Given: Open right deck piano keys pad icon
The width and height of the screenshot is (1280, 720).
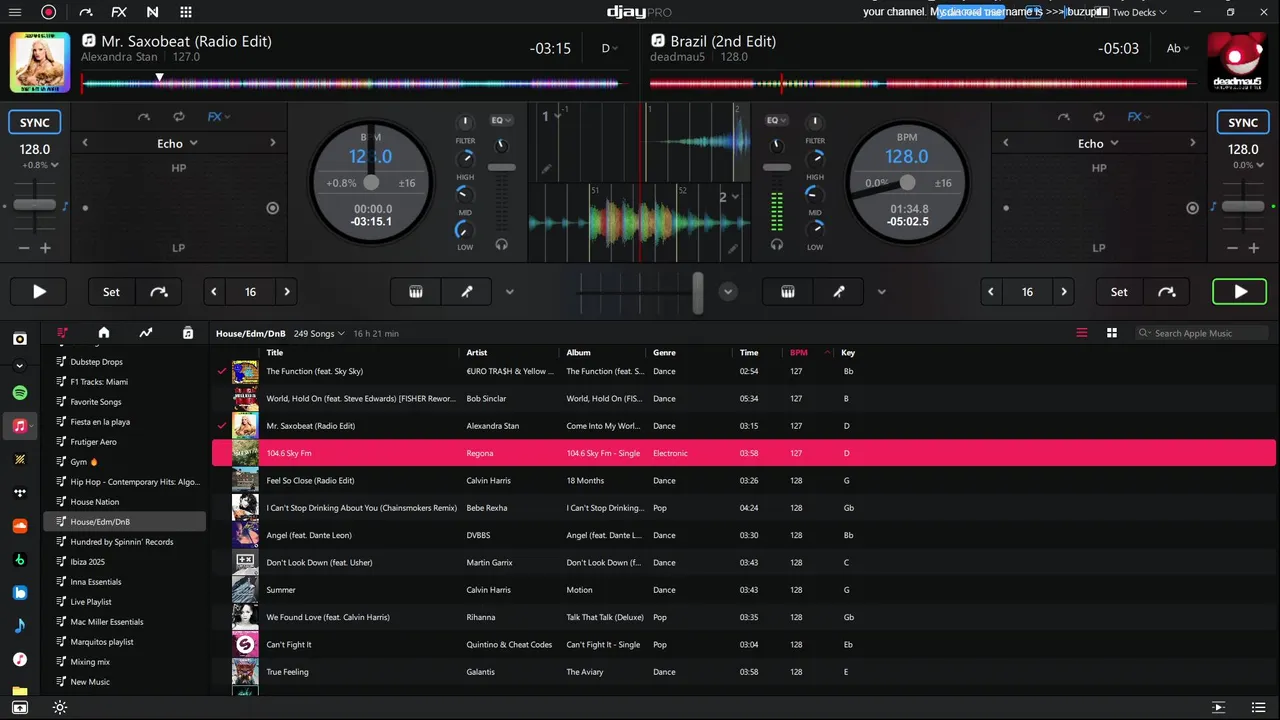Looking at the screenshot, I should pos(788,292).
